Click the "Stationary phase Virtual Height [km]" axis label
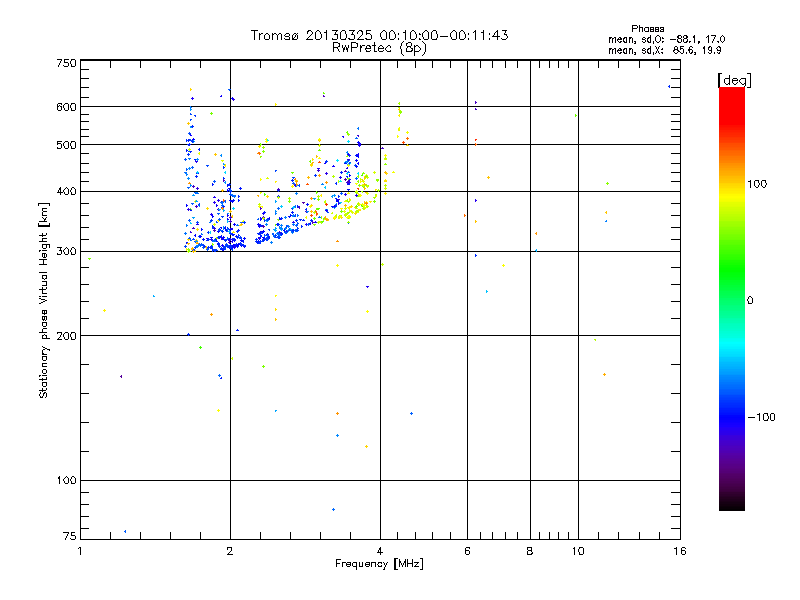Viewport: 800px width, 600px height. 44,300
